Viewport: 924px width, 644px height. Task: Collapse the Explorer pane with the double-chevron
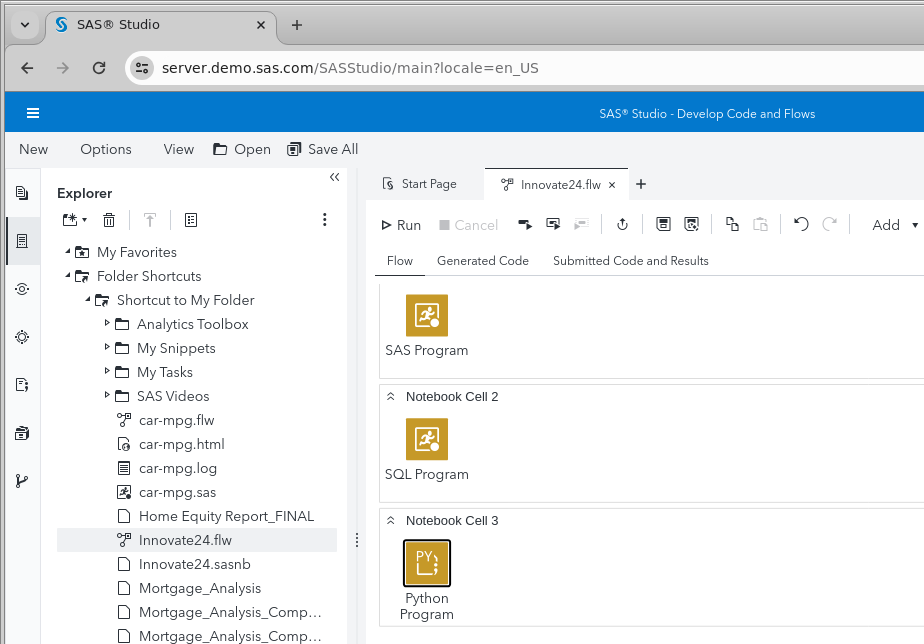point(334,177)
